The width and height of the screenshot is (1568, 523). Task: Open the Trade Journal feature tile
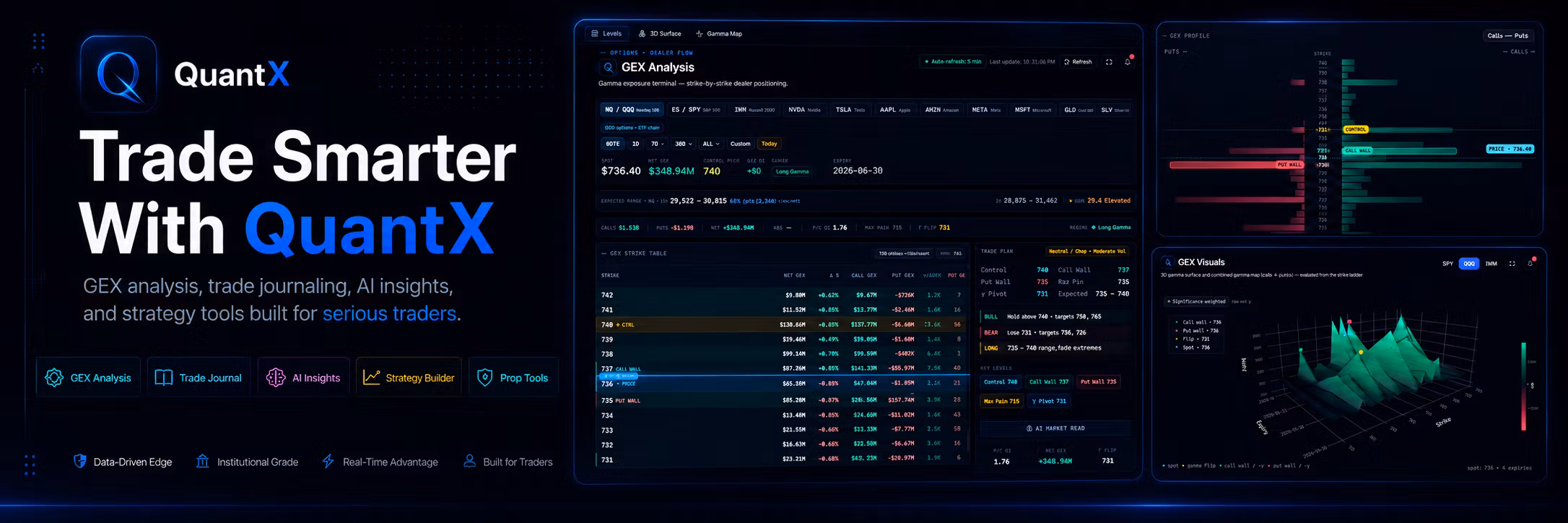pyautogui.click(x=199, y=377)
